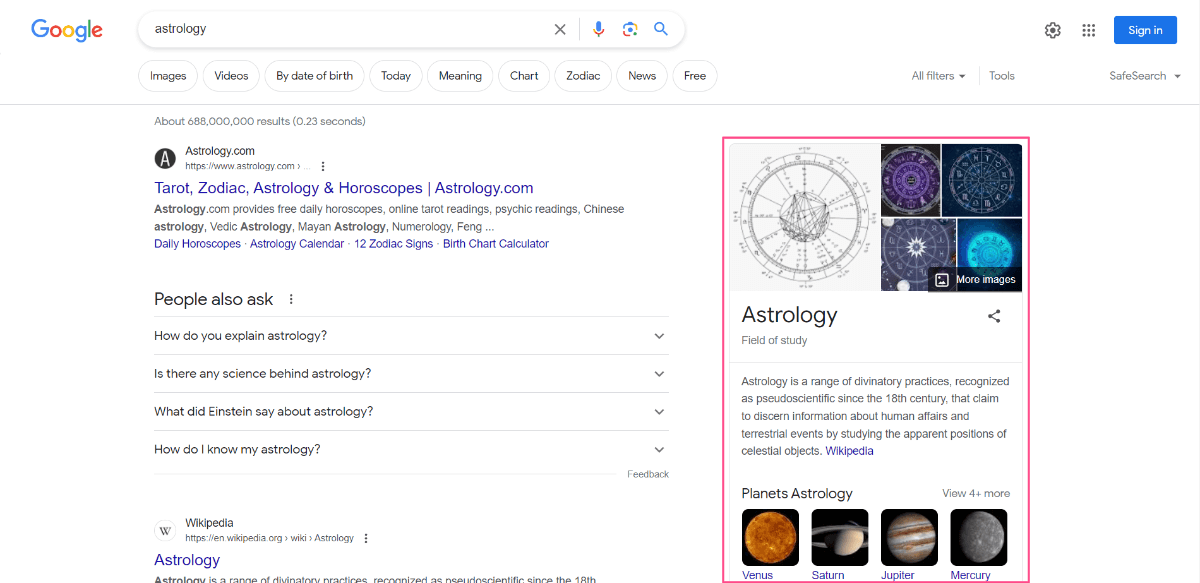Open the People also ask options menu
This screenshot has height=583, width=1200.
tap(291, 299)
